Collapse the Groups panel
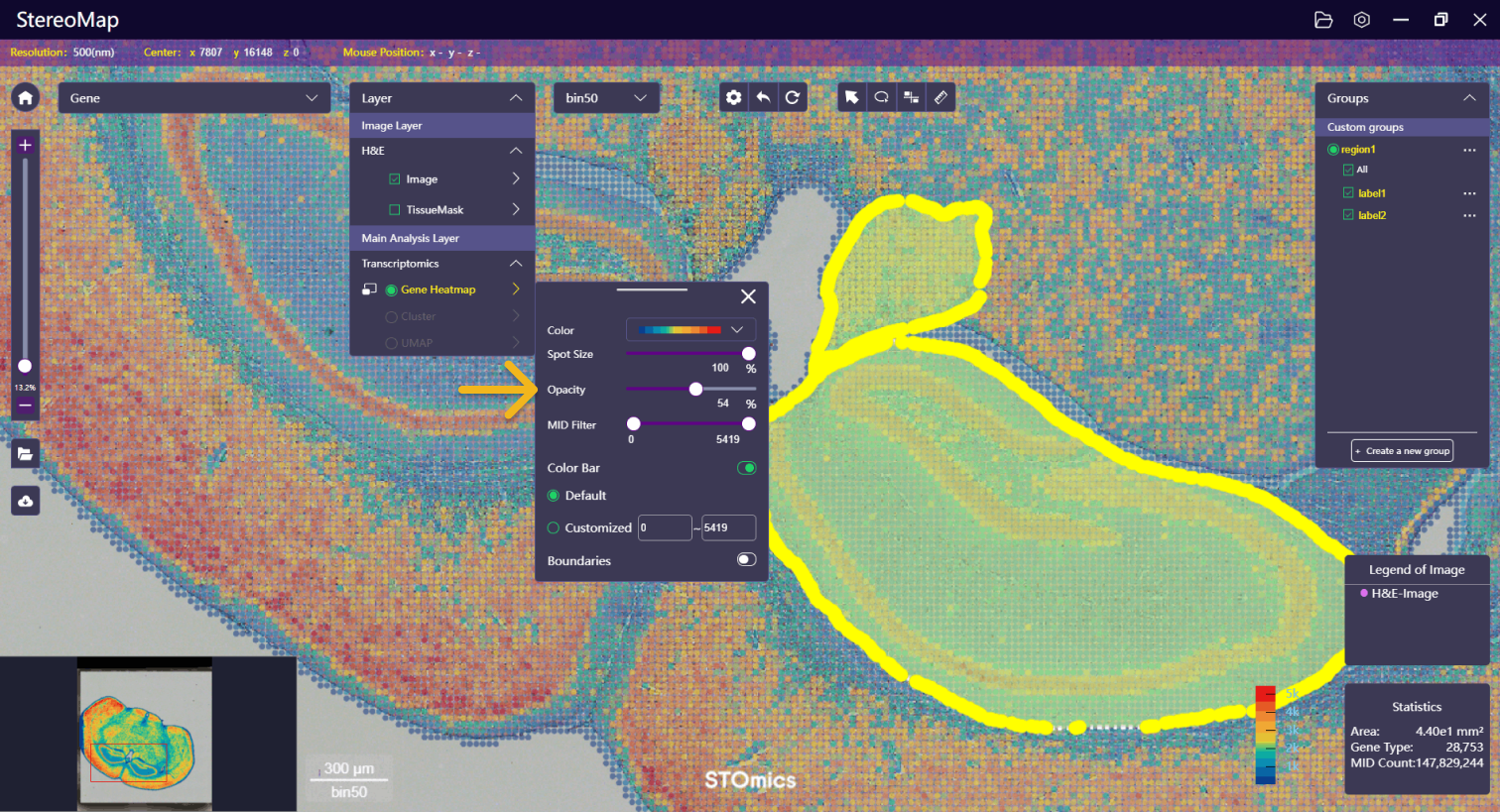 click(1469, 98)
